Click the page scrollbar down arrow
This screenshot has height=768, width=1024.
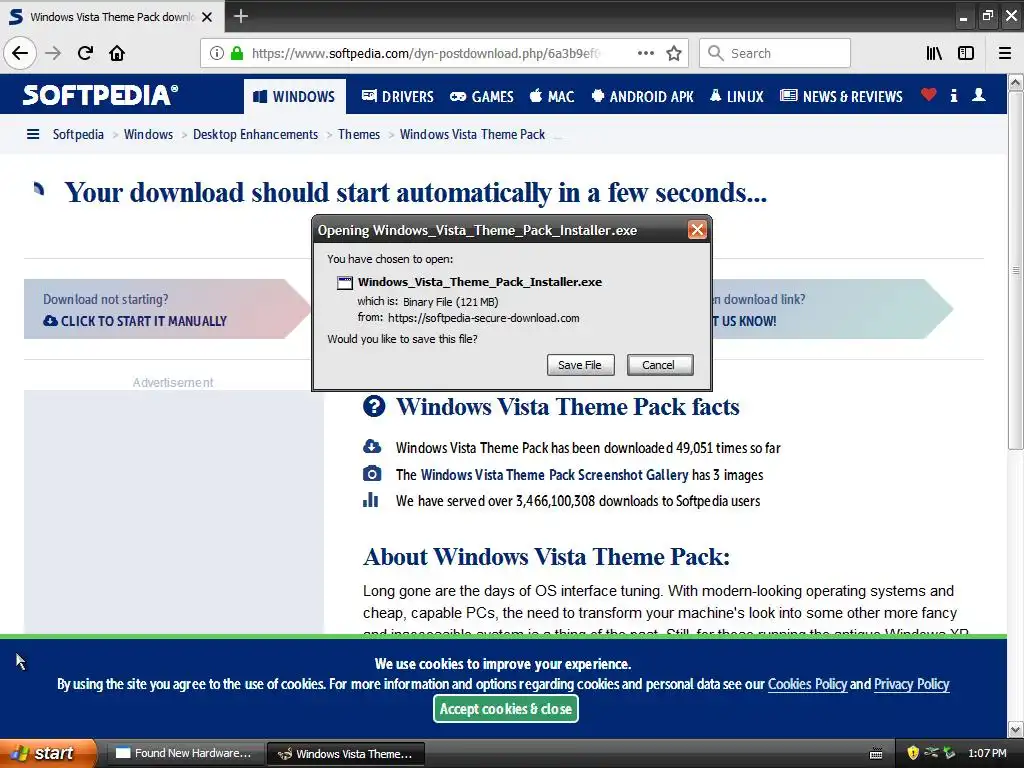(x=1016, y=729)
